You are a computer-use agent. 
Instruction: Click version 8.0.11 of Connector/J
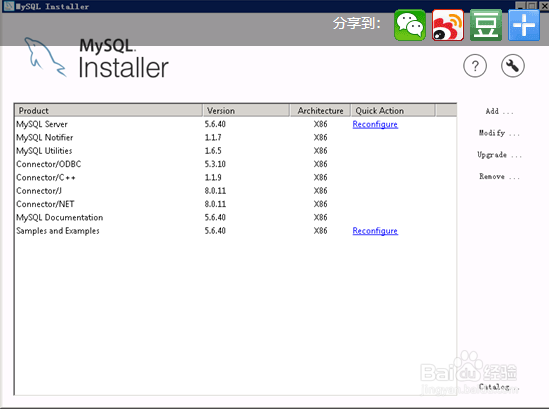pyautogui.click(x=215, y=190)
